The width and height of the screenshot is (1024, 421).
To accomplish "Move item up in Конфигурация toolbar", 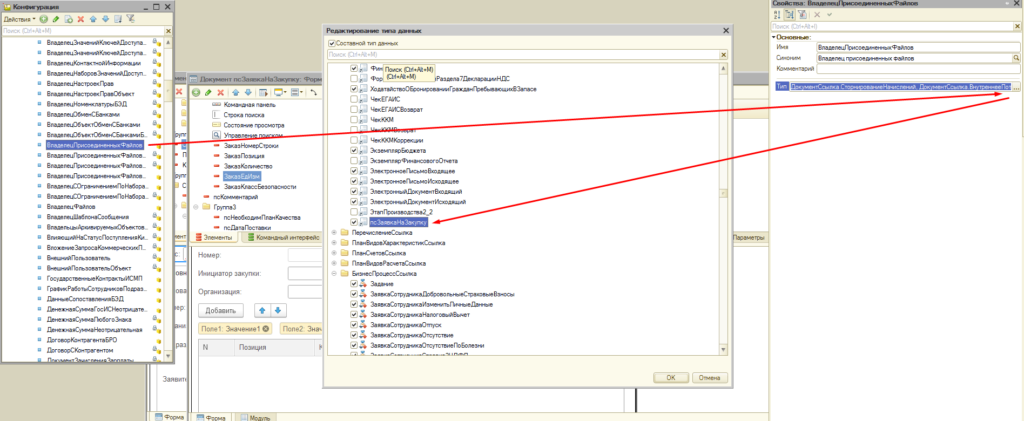I will pyautogui.click(x=93, y=20).
